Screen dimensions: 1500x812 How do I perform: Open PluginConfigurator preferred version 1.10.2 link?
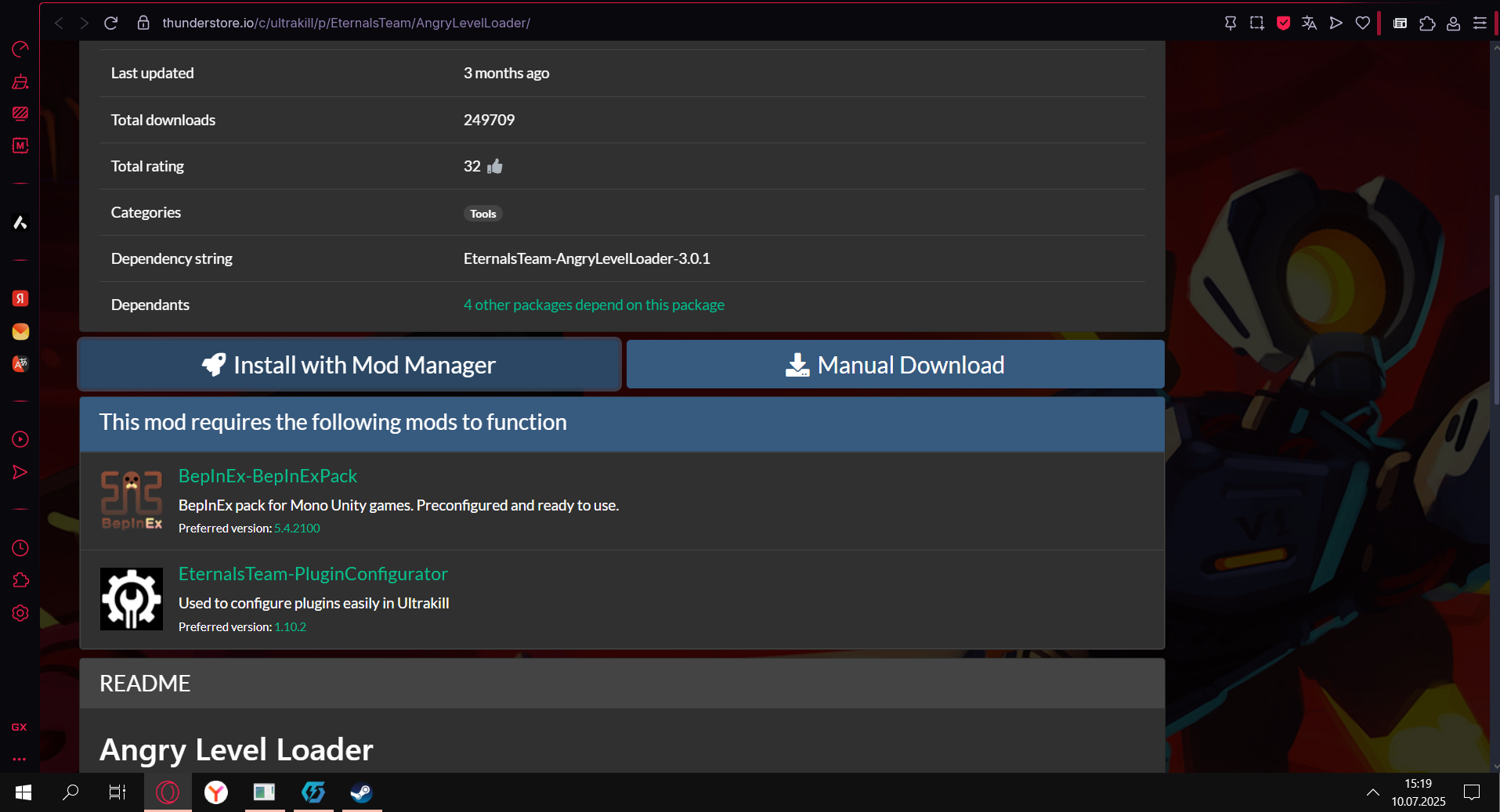(290, 627)
